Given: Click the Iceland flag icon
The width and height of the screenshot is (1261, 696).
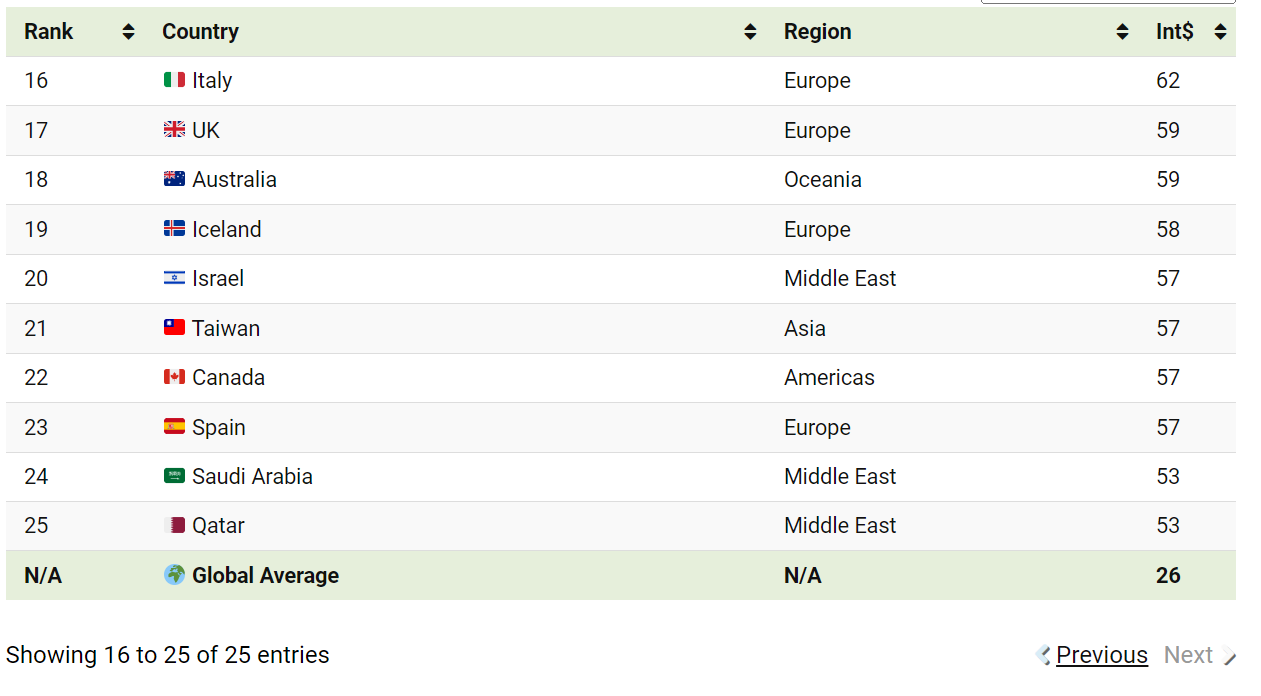Looking at the screenshot, I should coord(174,229).
